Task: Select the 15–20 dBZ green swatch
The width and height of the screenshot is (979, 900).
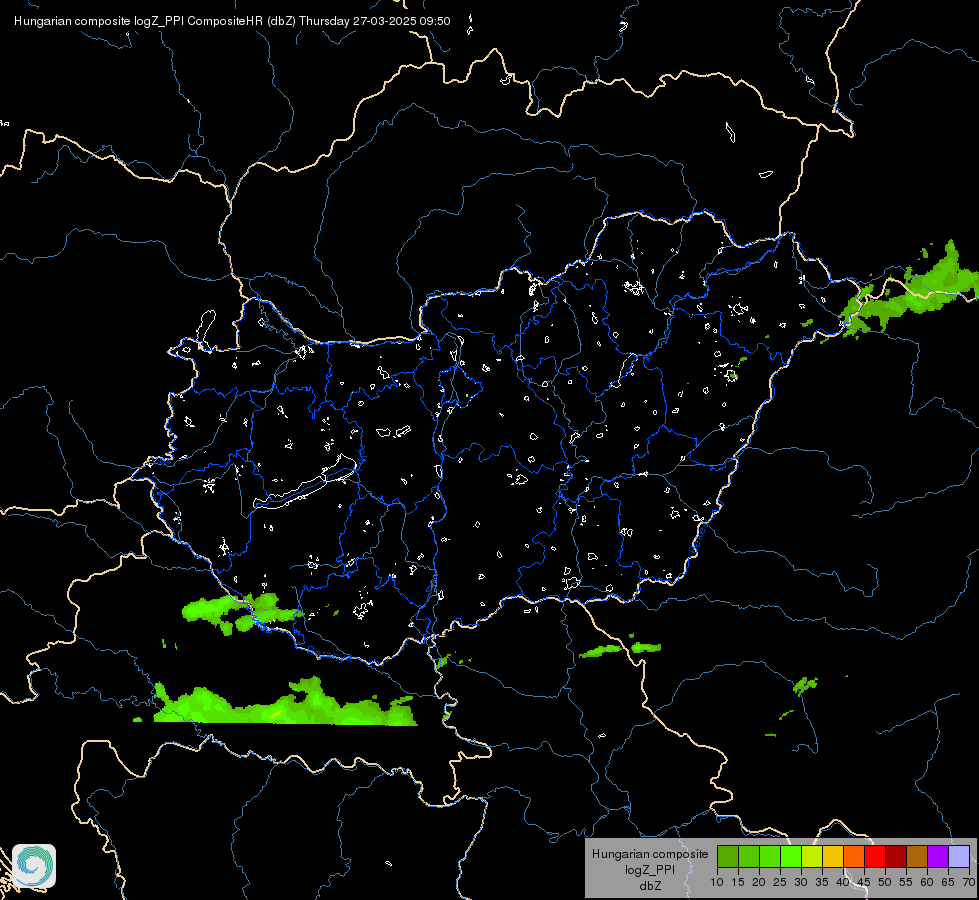Action: pos(749,856)
